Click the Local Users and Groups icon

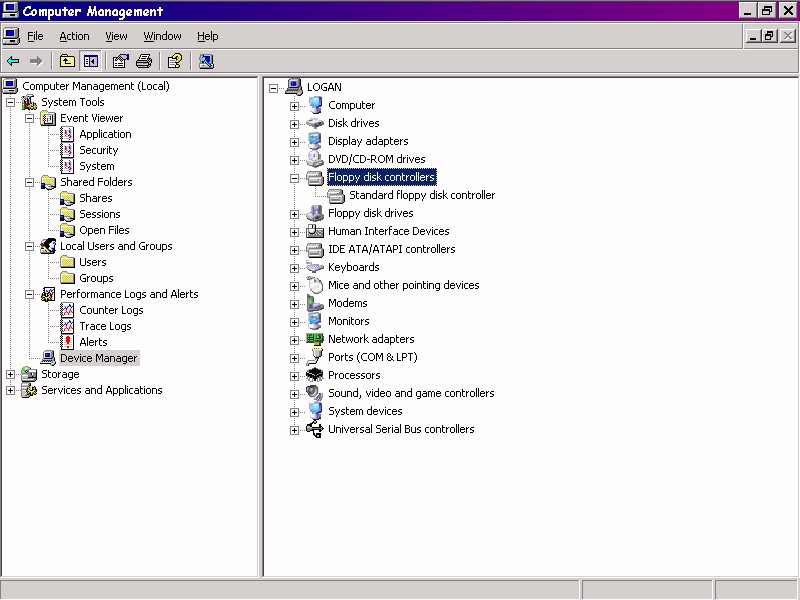48,246
